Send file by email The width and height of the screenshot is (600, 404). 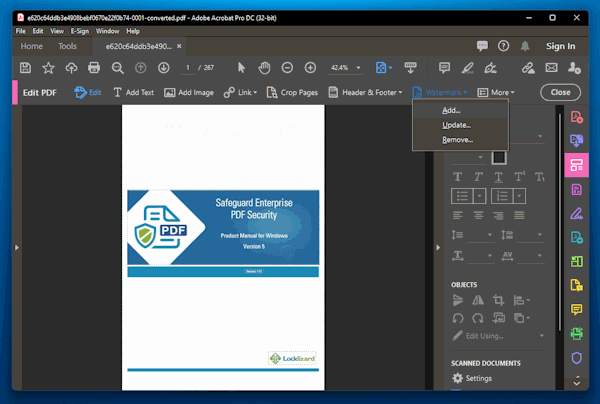551,68
